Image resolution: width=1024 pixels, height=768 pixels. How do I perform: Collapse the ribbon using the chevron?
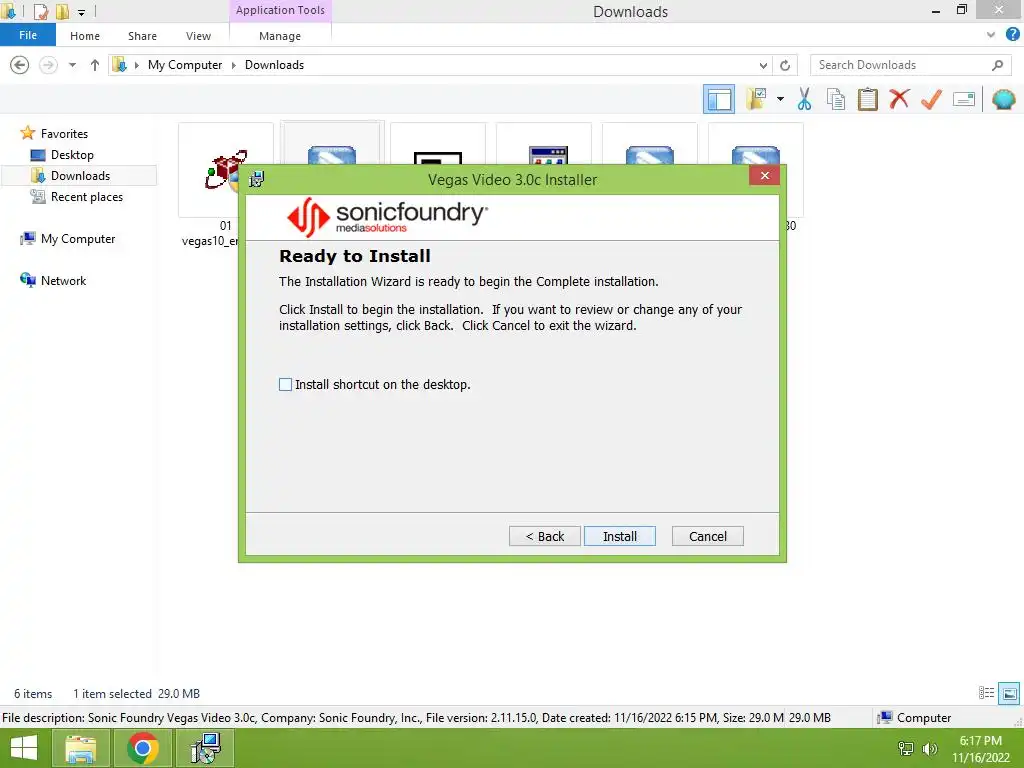tap(991, 35)
